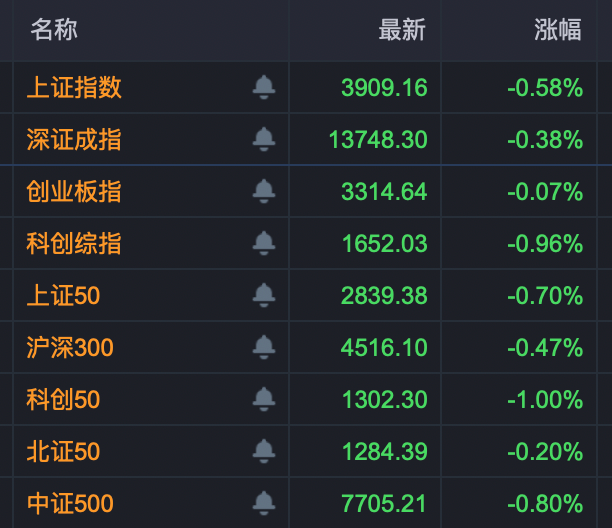Sort by the 涨幅 change column
Image resolution: width=612 pixels, height=528 pixels.
[x=558, y=30]
